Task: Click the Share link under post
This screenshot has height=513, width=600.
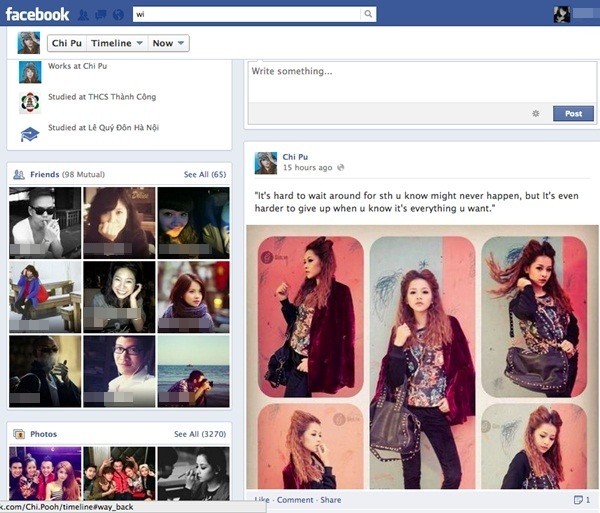Action: (331, 500)
